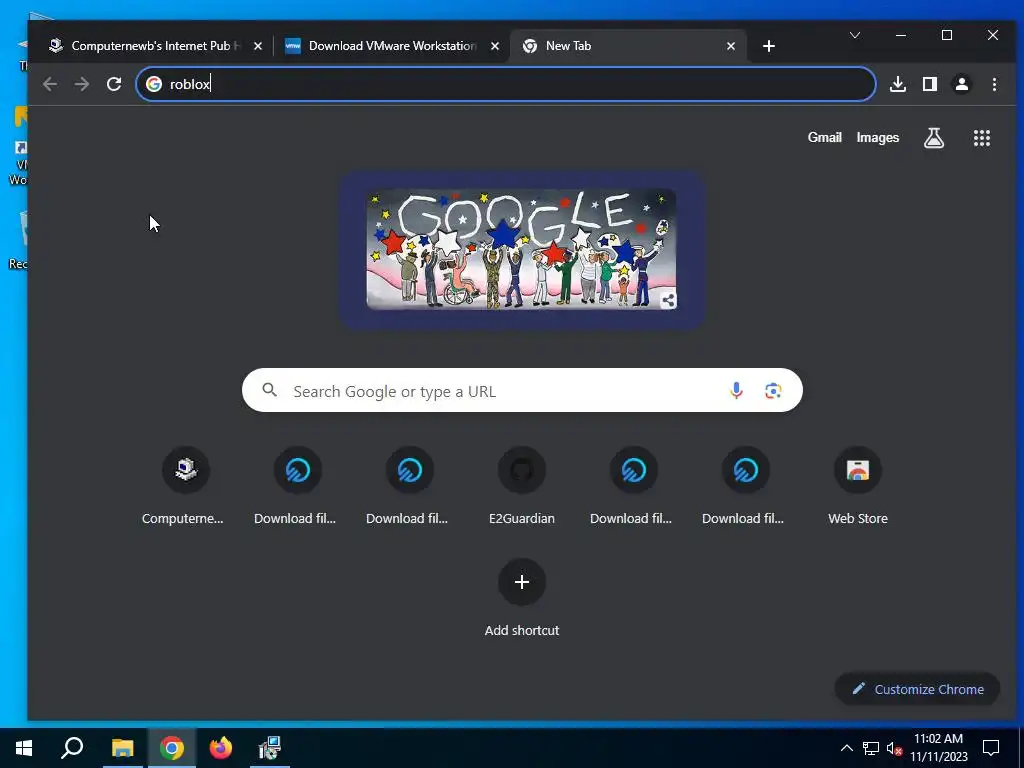Viewport: 1024px width, 768px height.
Task: Click the Add shortcut plus button
Action: tap(522, 582)
